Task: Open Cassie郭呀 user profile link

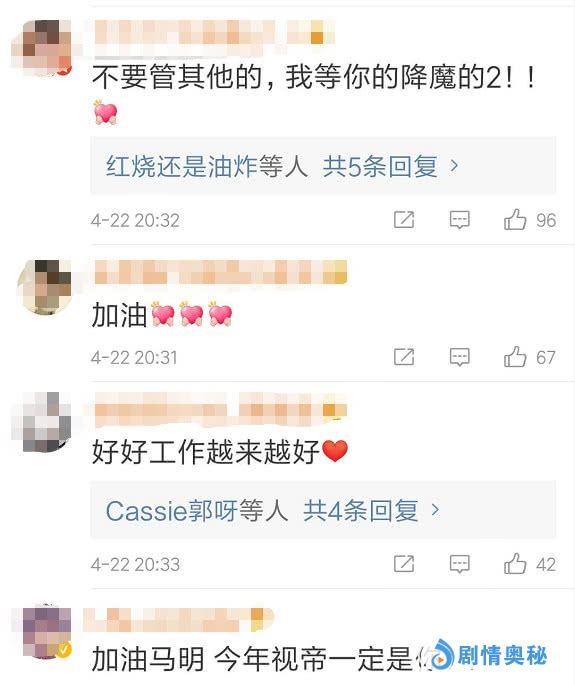Action: [x=172, y=510]
